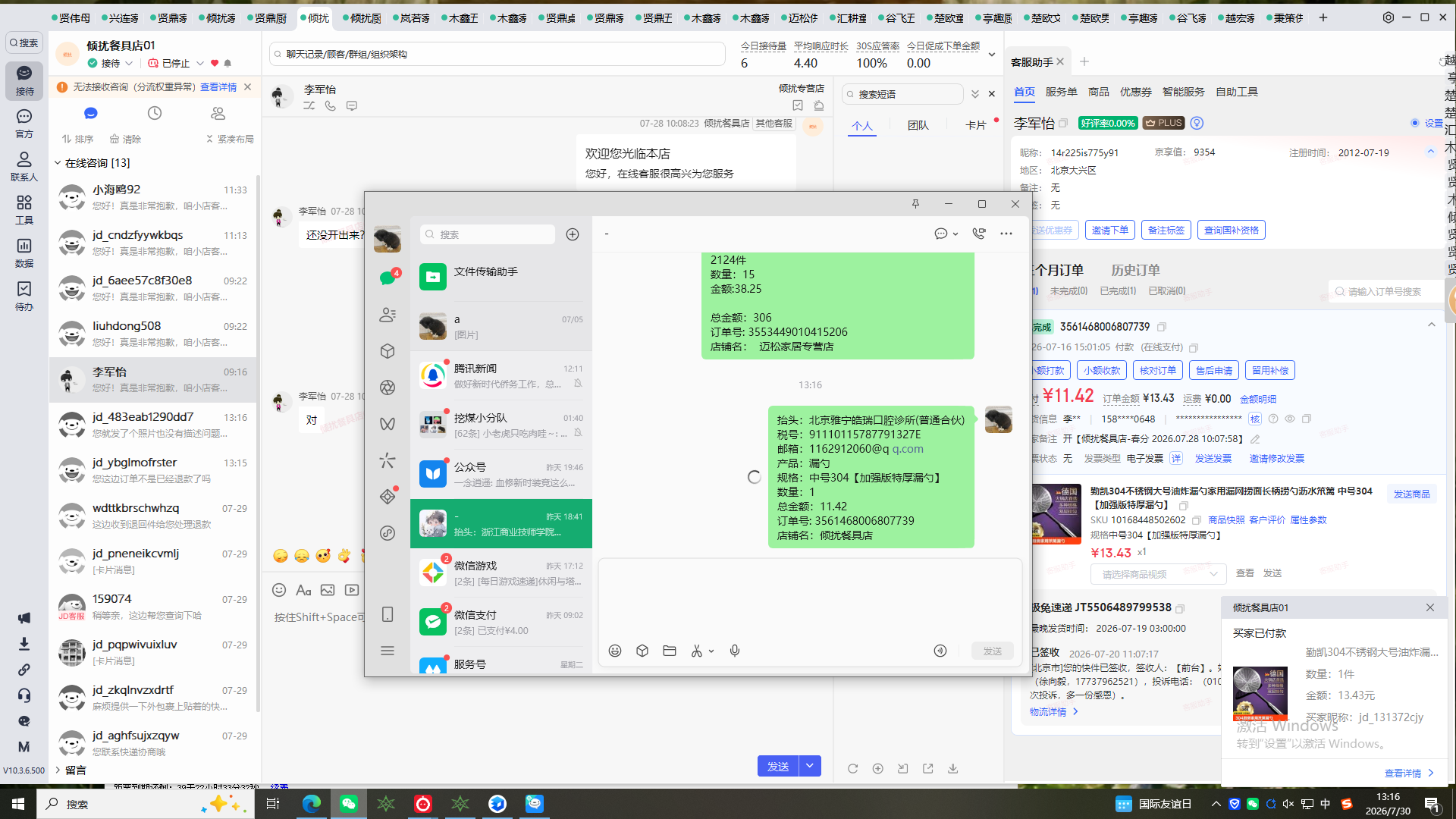Open WeChat contacts from the sidebar

(388, 315)
